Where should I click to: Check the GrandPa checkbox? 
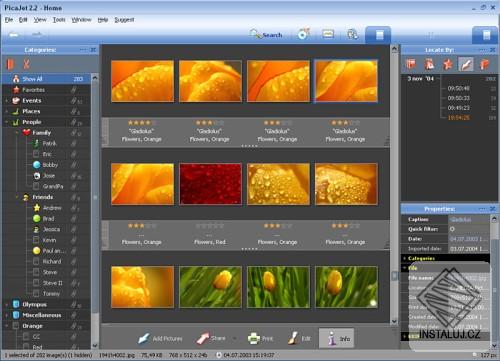(x=36, y=186)
